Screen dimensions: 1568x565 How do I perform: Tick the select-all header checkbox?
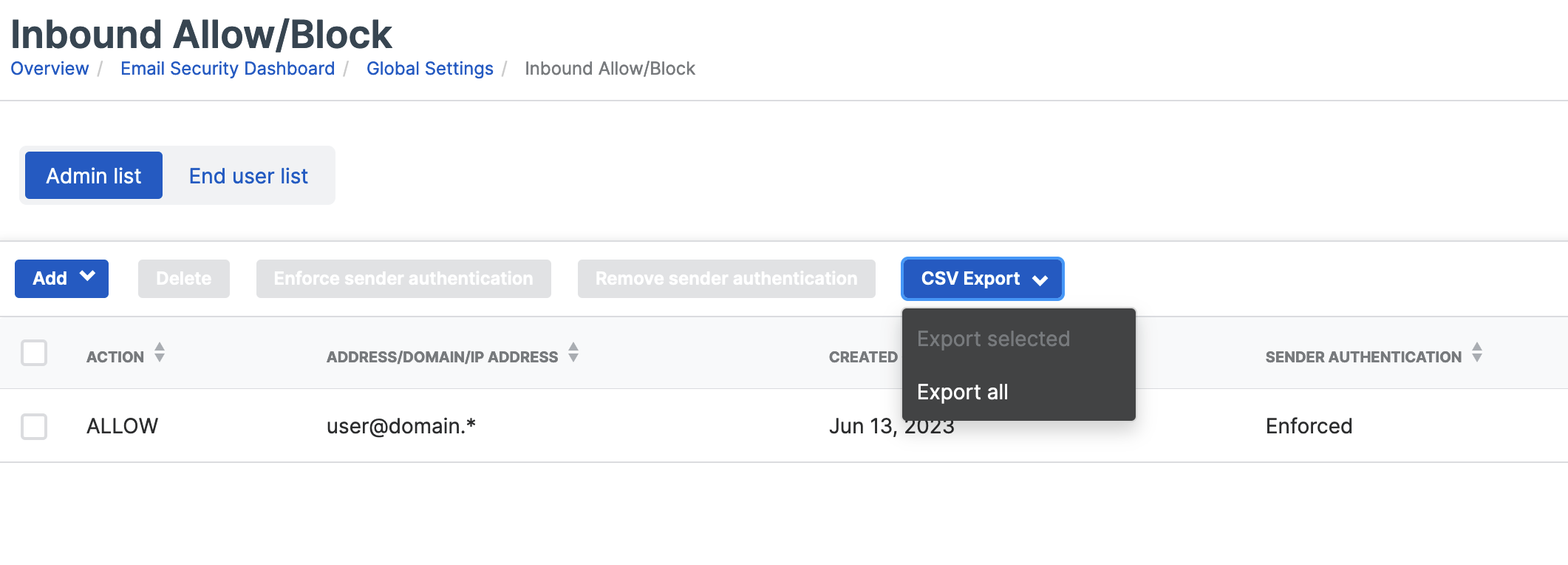[x=34, y=353]
